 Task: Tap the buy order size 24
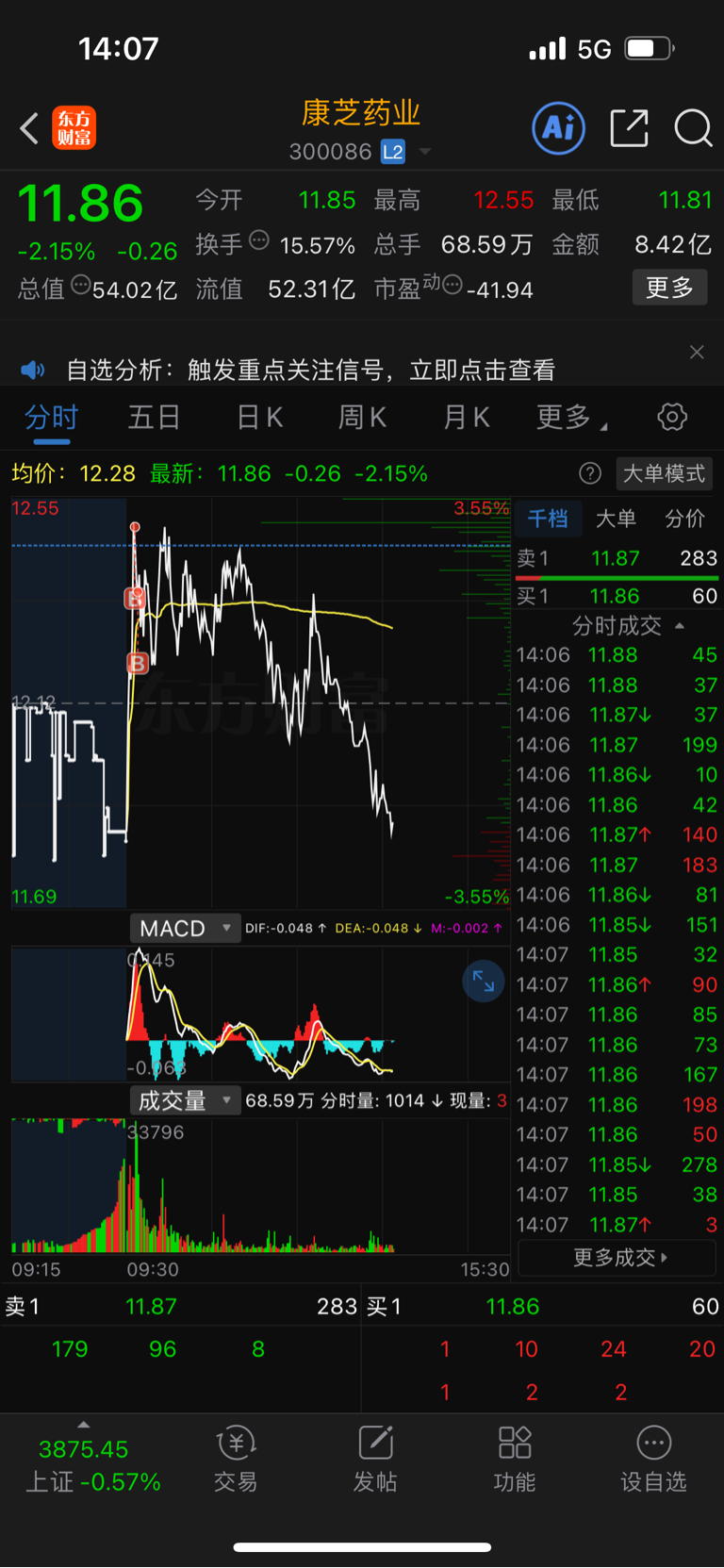pos(614,1349)
